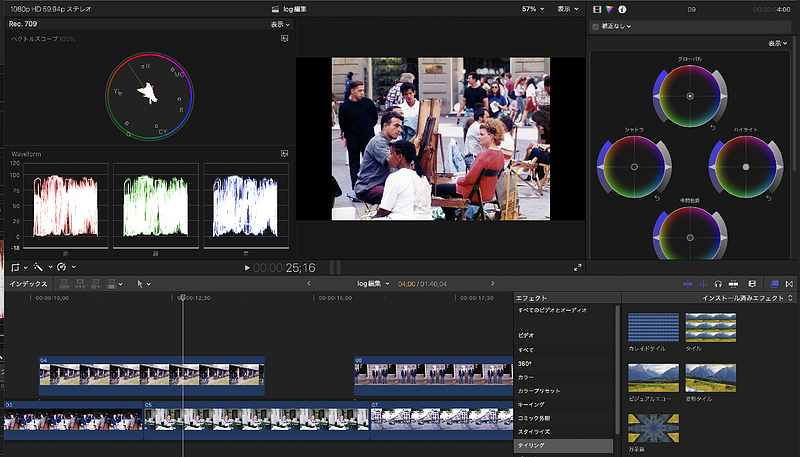800x457 pixels.
Task: Open the Video inspector filmstrip icon
Action: [x=597, y=9]
